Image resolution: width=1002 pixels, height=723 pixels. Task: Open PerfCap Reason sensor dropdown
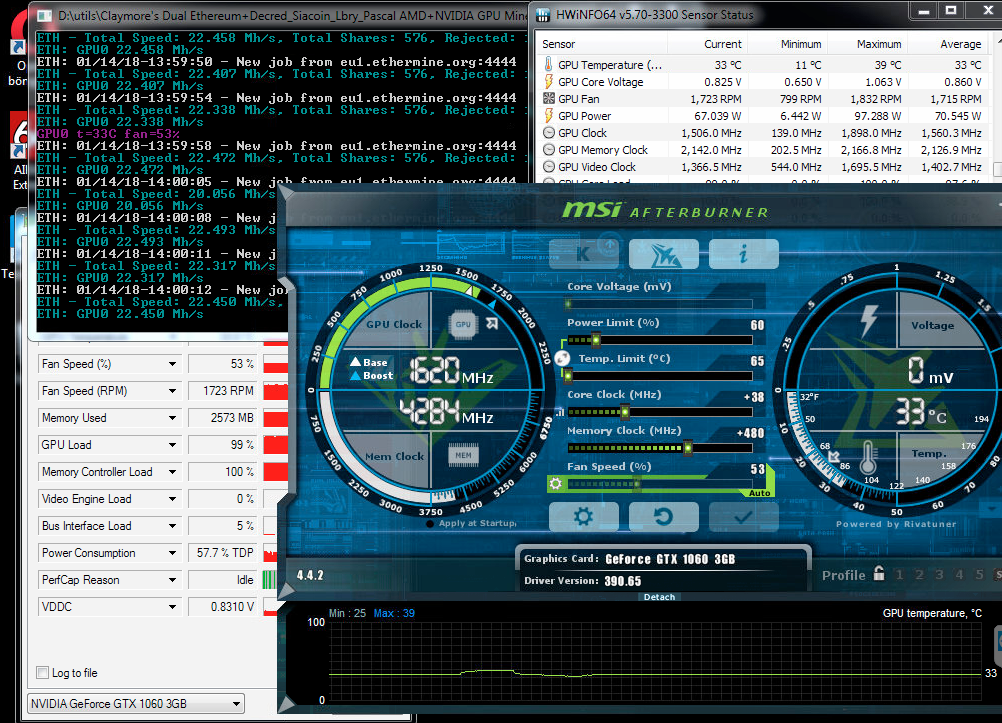tap(173, 580)
